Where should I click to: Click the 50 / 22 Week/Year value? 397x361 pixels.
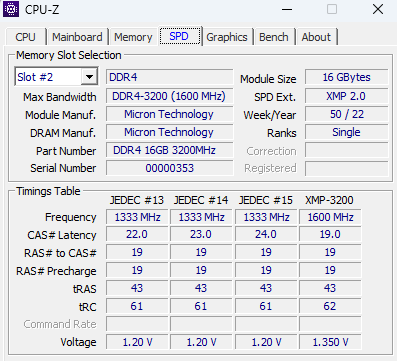(x=347, y=114)
